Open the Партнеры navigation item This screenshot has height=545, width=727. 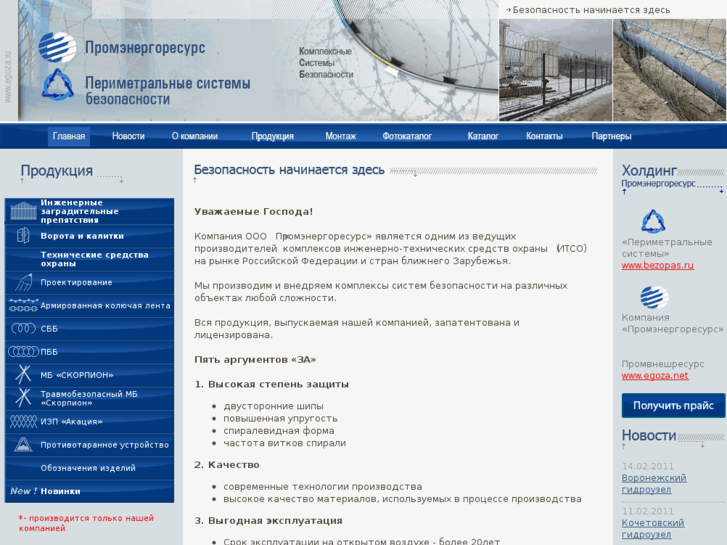point(612,136)
